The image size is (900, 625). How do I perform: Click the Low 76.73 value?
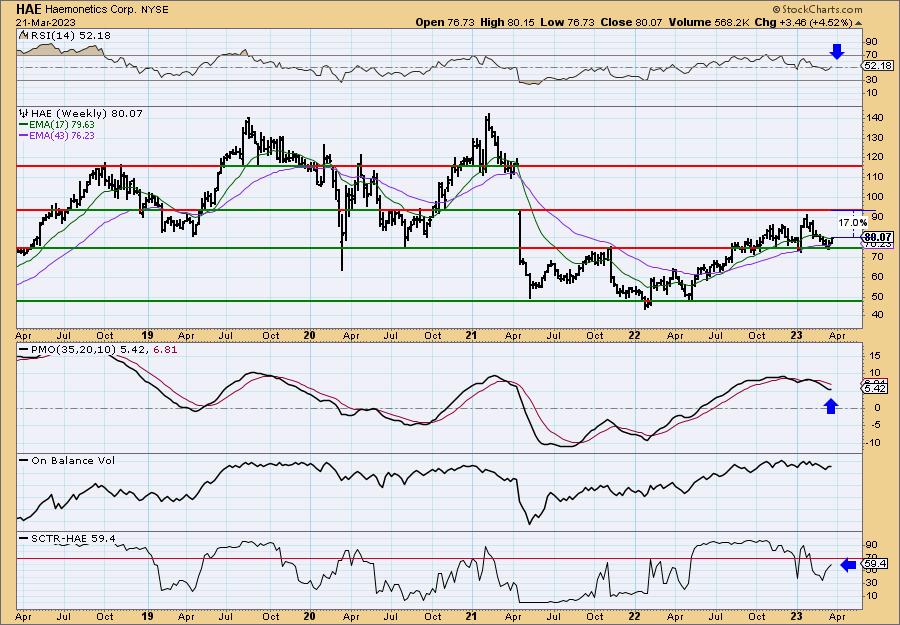567,22
